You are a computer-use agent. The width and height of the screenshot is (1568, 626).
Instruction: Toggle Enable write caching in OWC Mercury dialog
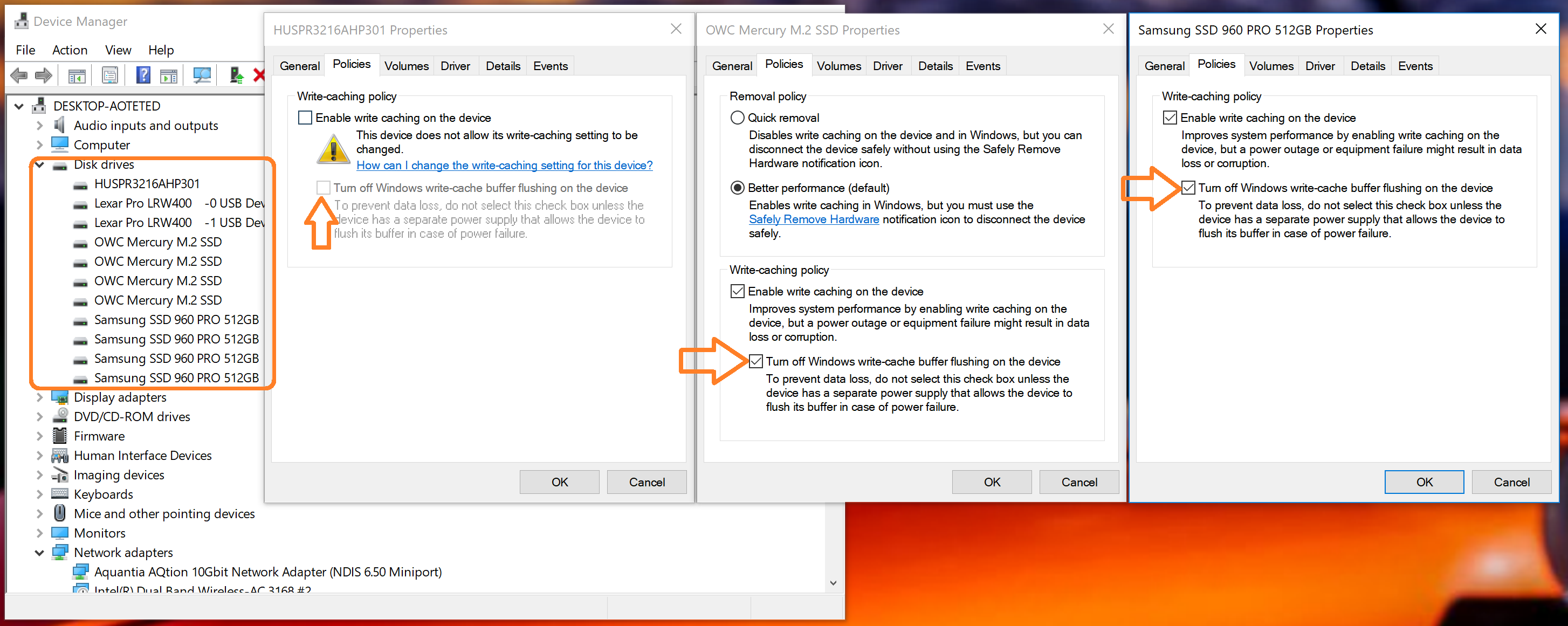737,291
